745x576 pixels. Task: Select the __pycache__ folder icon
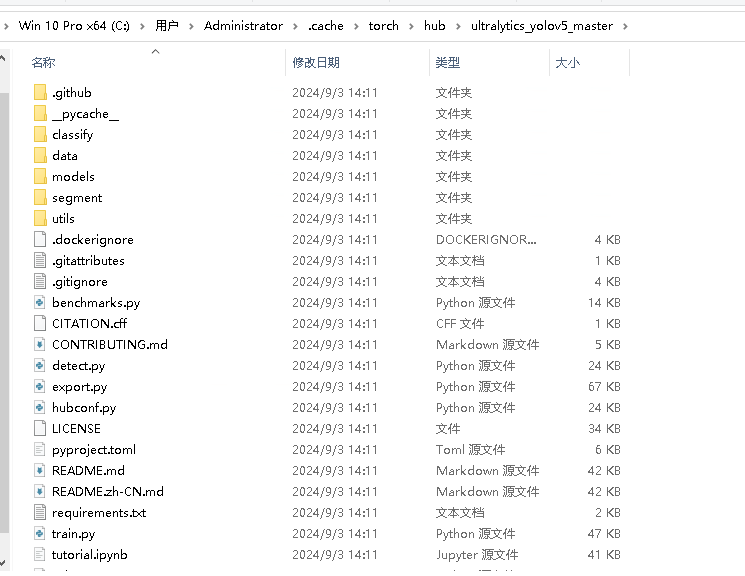[40, 113]
